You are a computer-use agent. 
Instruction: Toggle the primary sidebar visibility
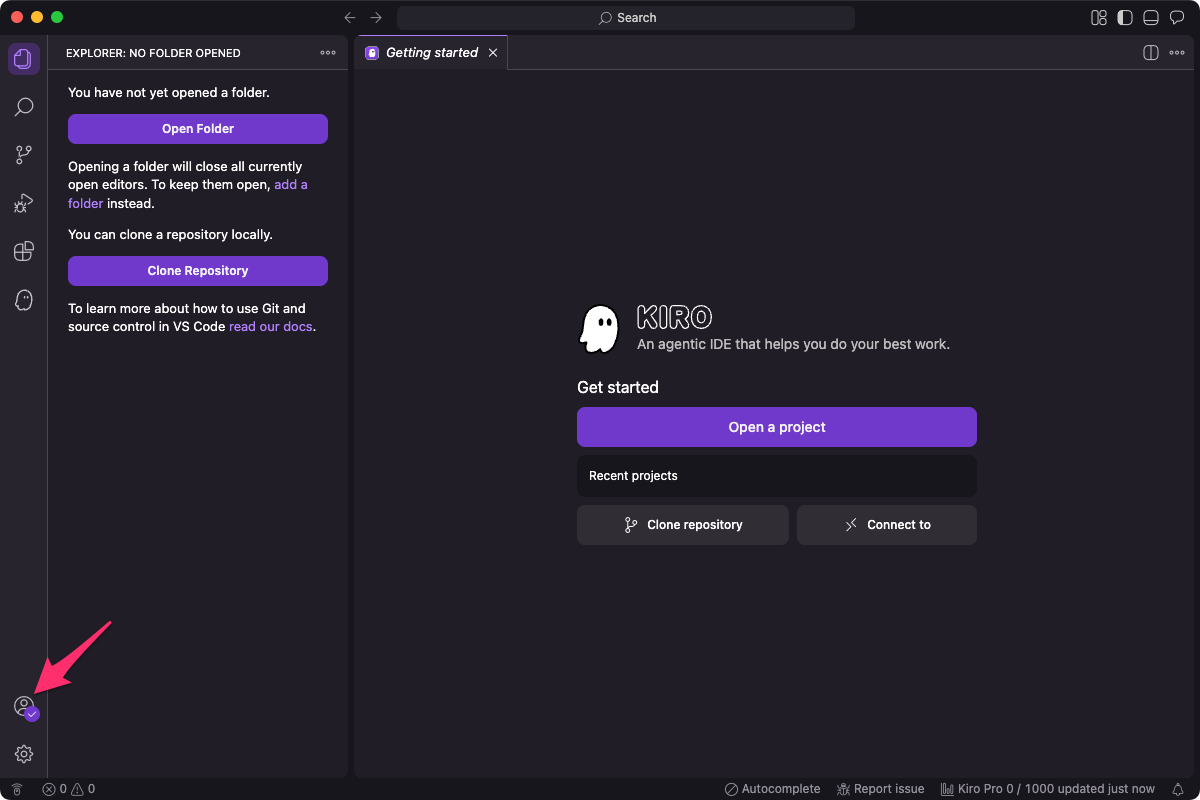tap(1125, 18)
